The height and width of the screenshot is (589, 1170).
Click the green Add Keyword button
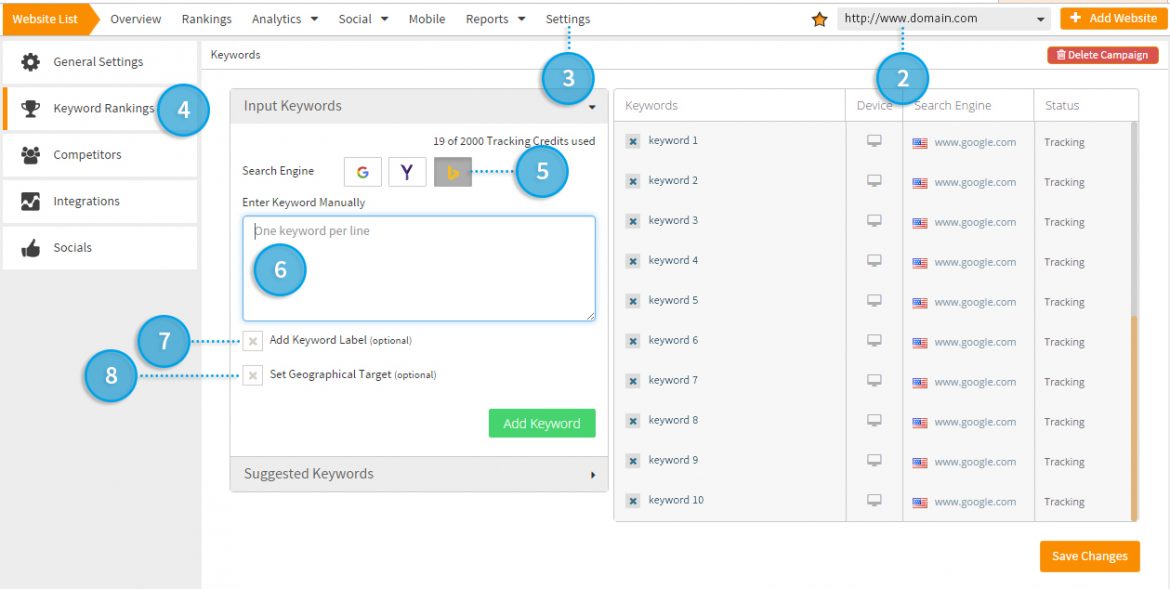pos(542,423)
